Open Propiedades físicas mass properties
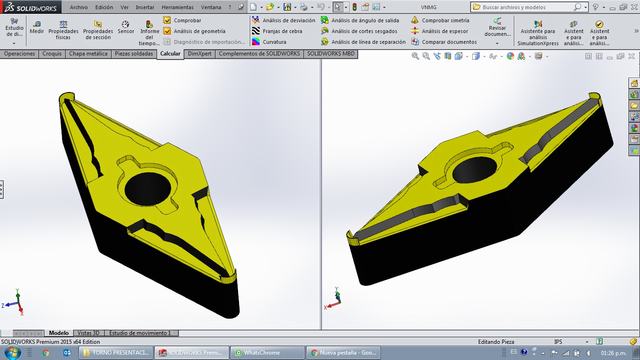640x360 pixels. coord(63,30)
